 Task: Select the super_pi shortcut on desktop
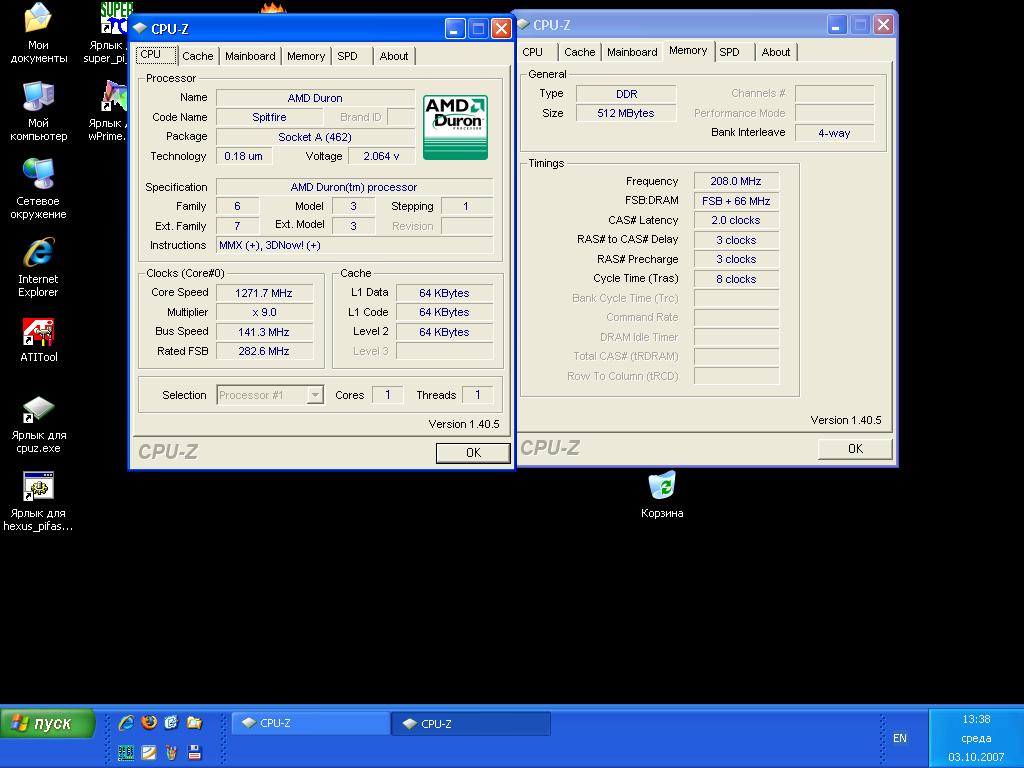click(111, 33)
